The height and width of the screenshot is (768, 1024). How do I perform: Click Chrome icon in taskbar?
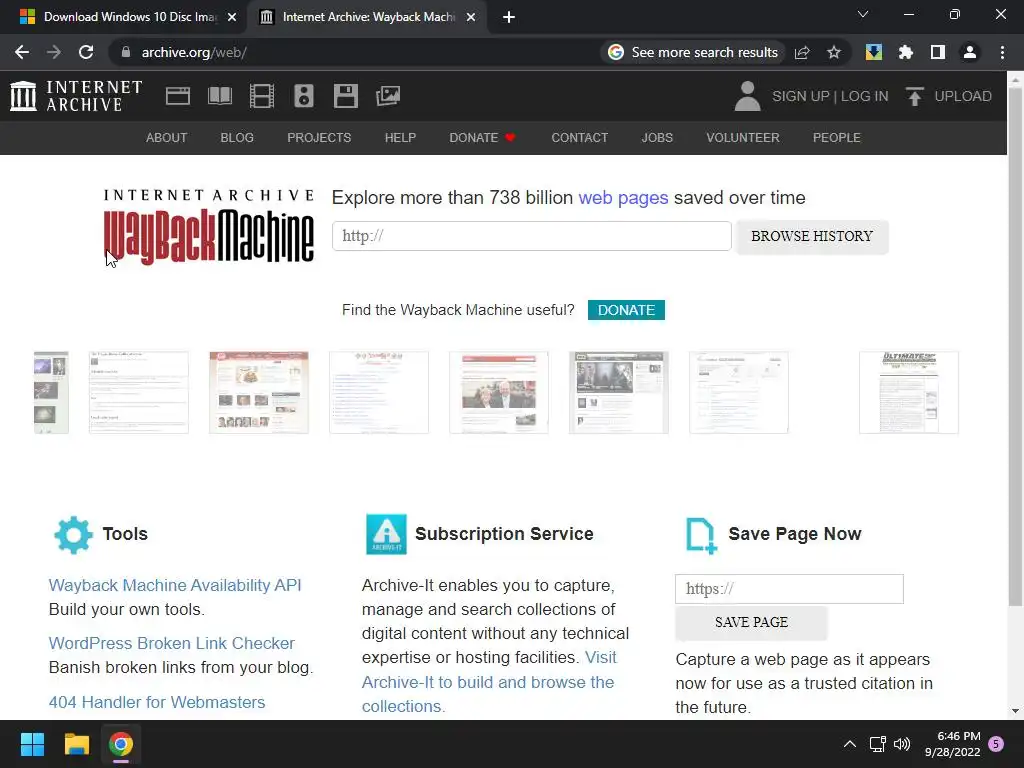[121, 744]
